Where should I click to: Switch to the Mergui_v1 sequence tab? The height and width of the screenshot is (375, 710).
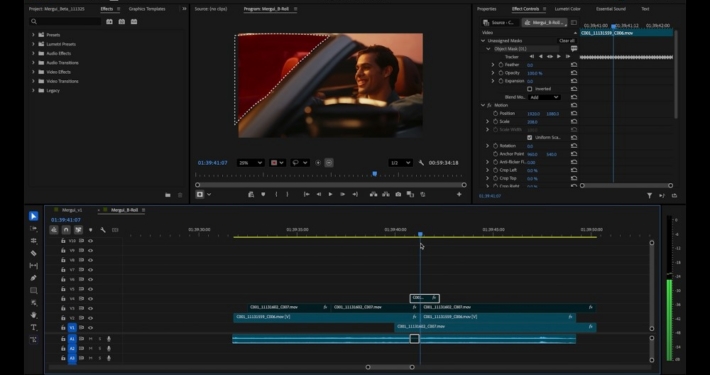pyautogui.click(x=72, y=210)
